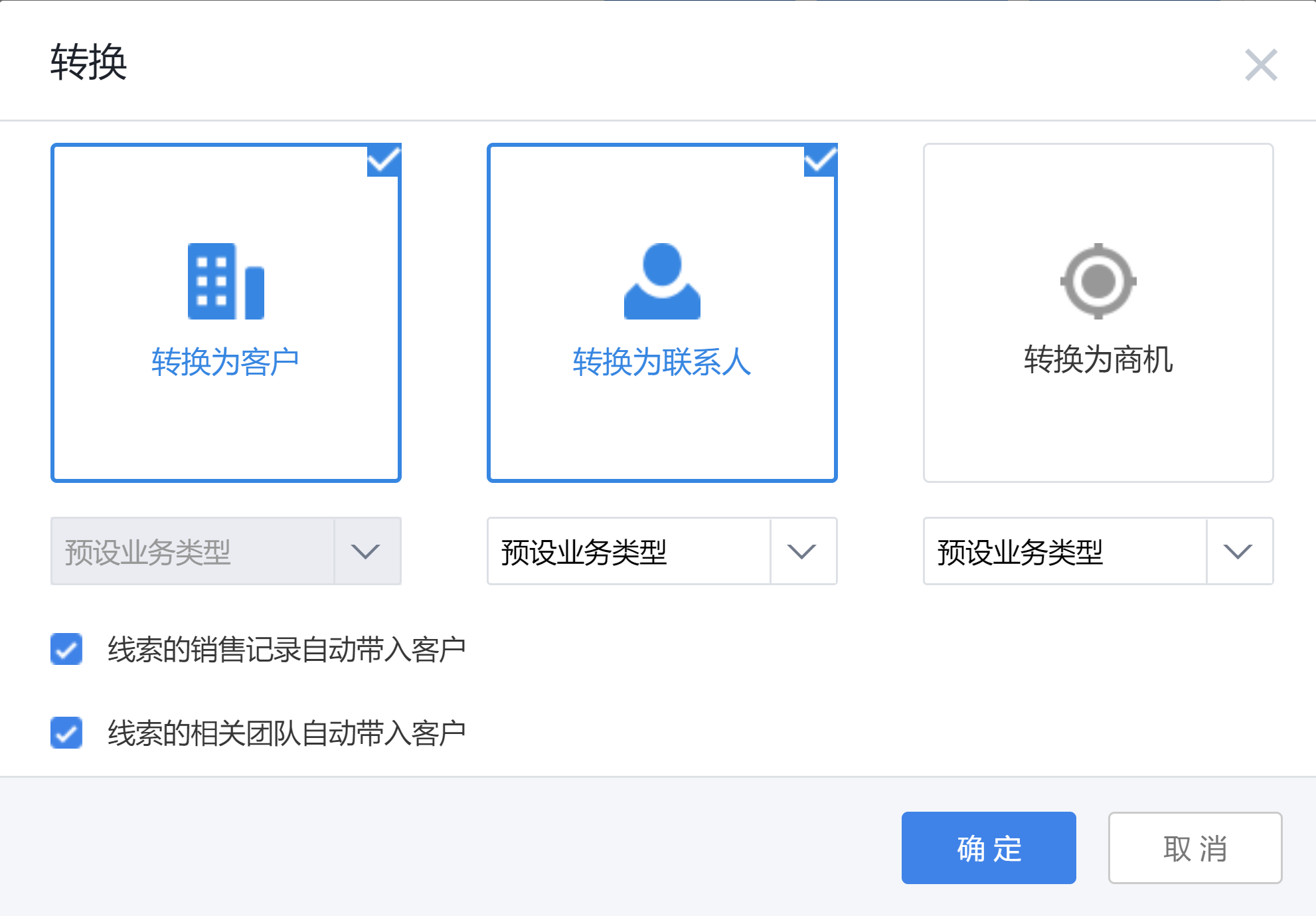Open the disabled 预设业务类型 dropdown under customer

pos(226,551)
